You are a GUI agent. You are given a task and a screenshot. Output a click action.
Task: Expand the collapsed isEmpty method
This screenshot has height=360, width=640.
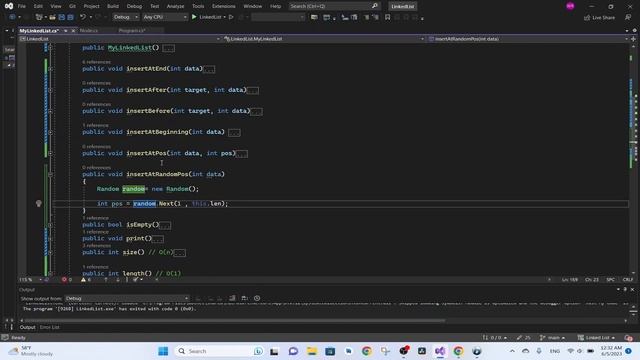(x=51, y=225)
